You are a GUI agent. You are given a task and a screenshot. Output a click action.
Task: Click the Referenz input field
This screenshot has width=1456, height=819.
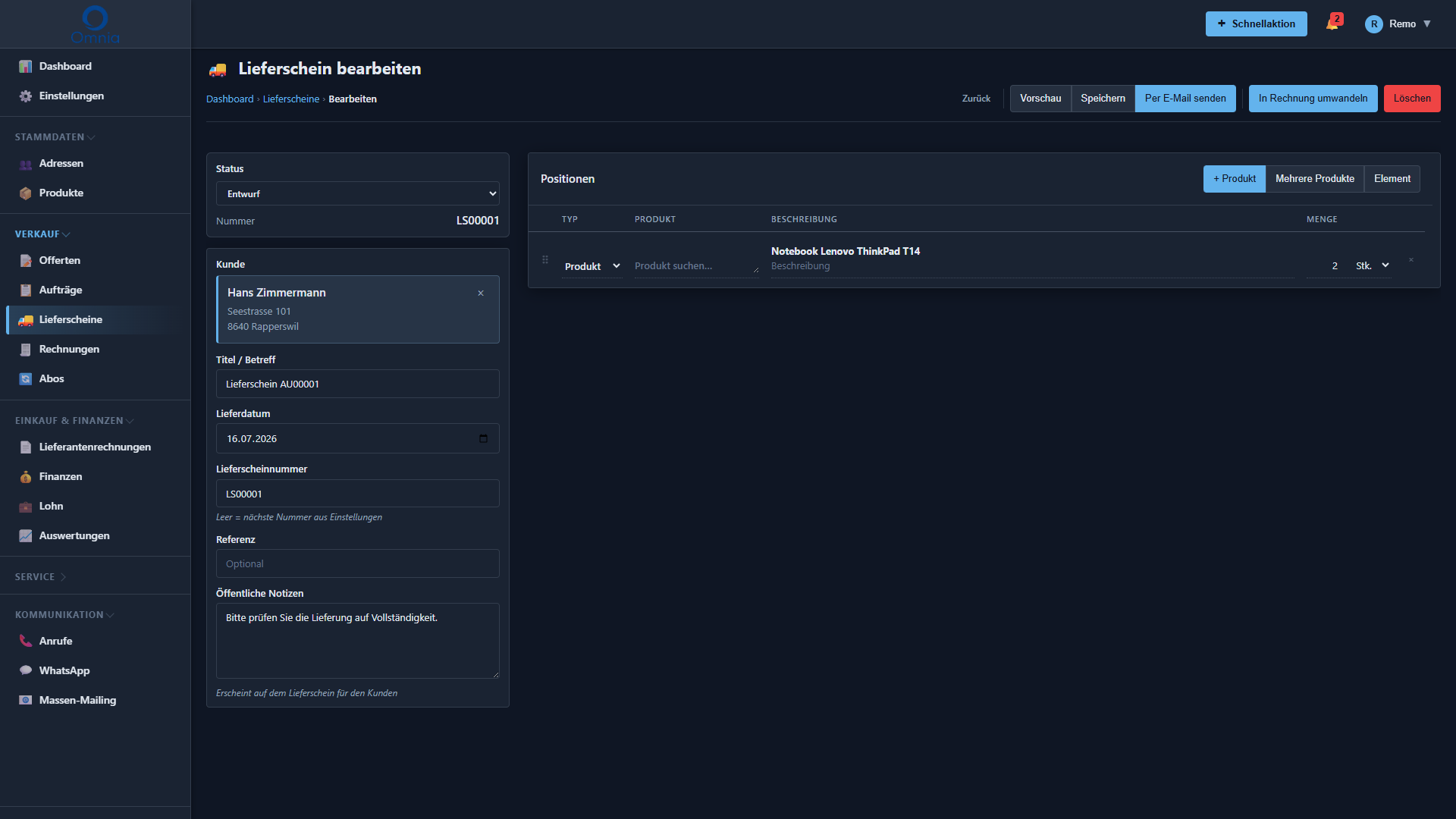358,563
